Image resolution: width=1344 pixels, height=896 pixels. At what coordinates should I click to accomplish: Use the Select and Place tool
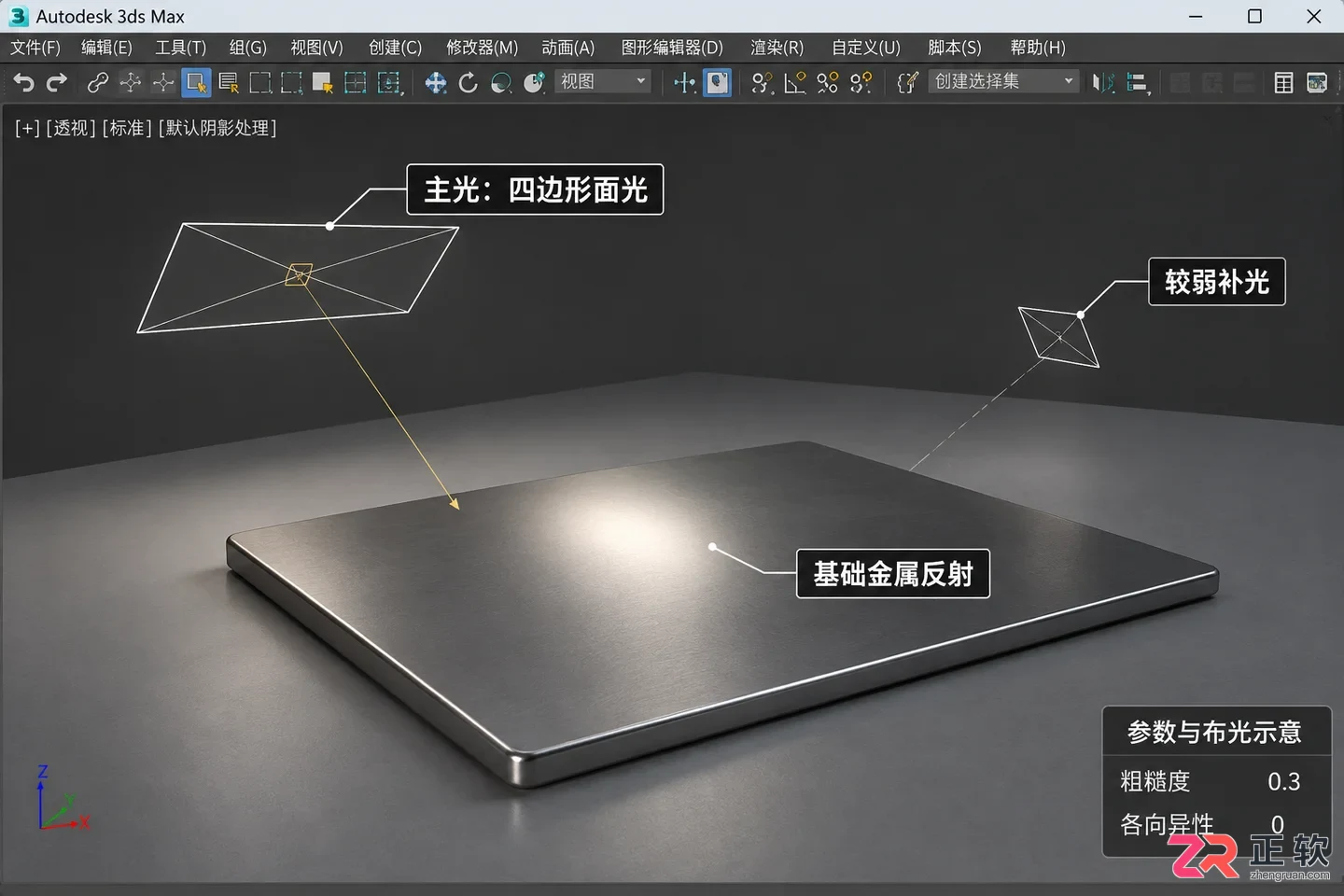pos(534,83)
